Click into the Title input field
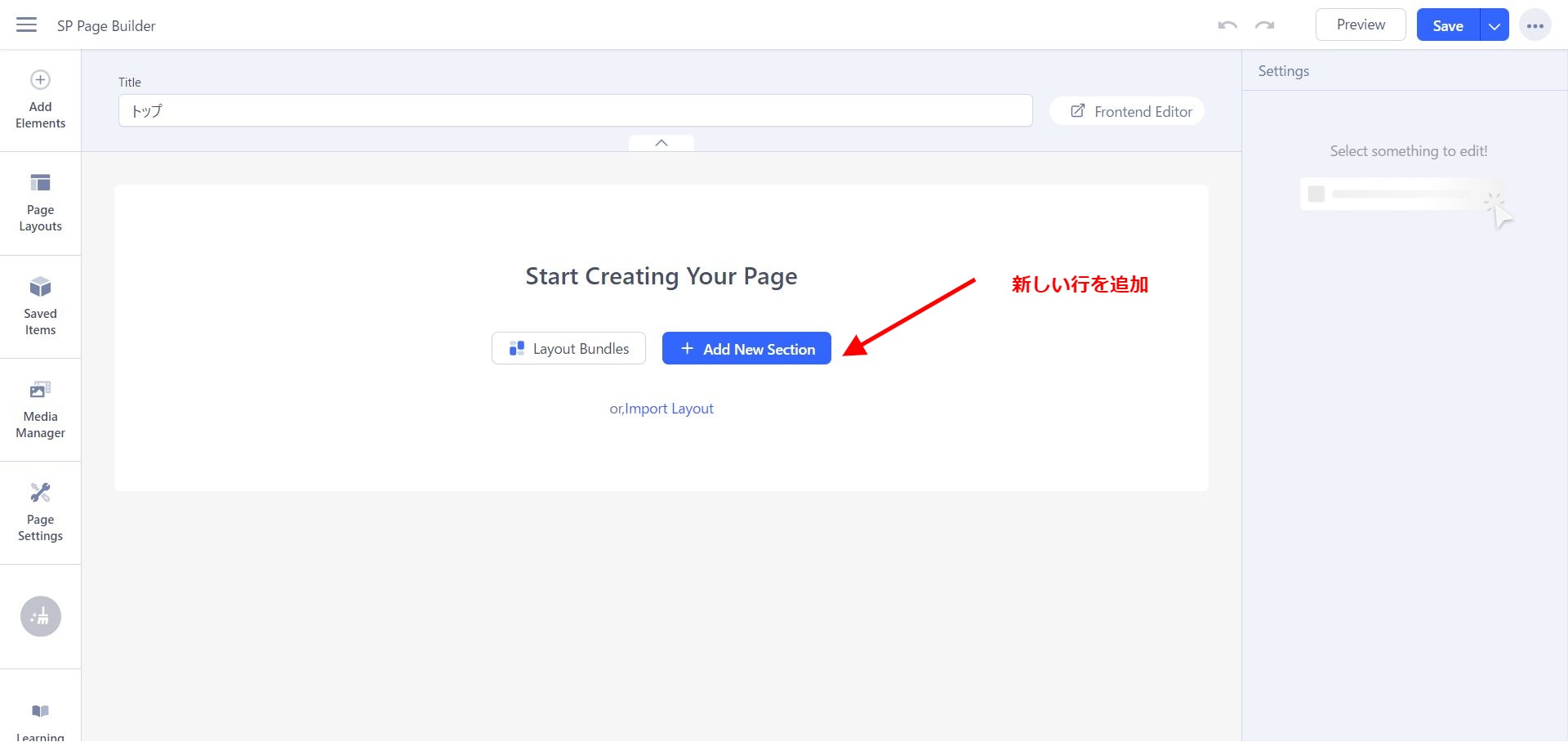The image size is (1568, 742). pyautogui.click(x=575, y=111)
